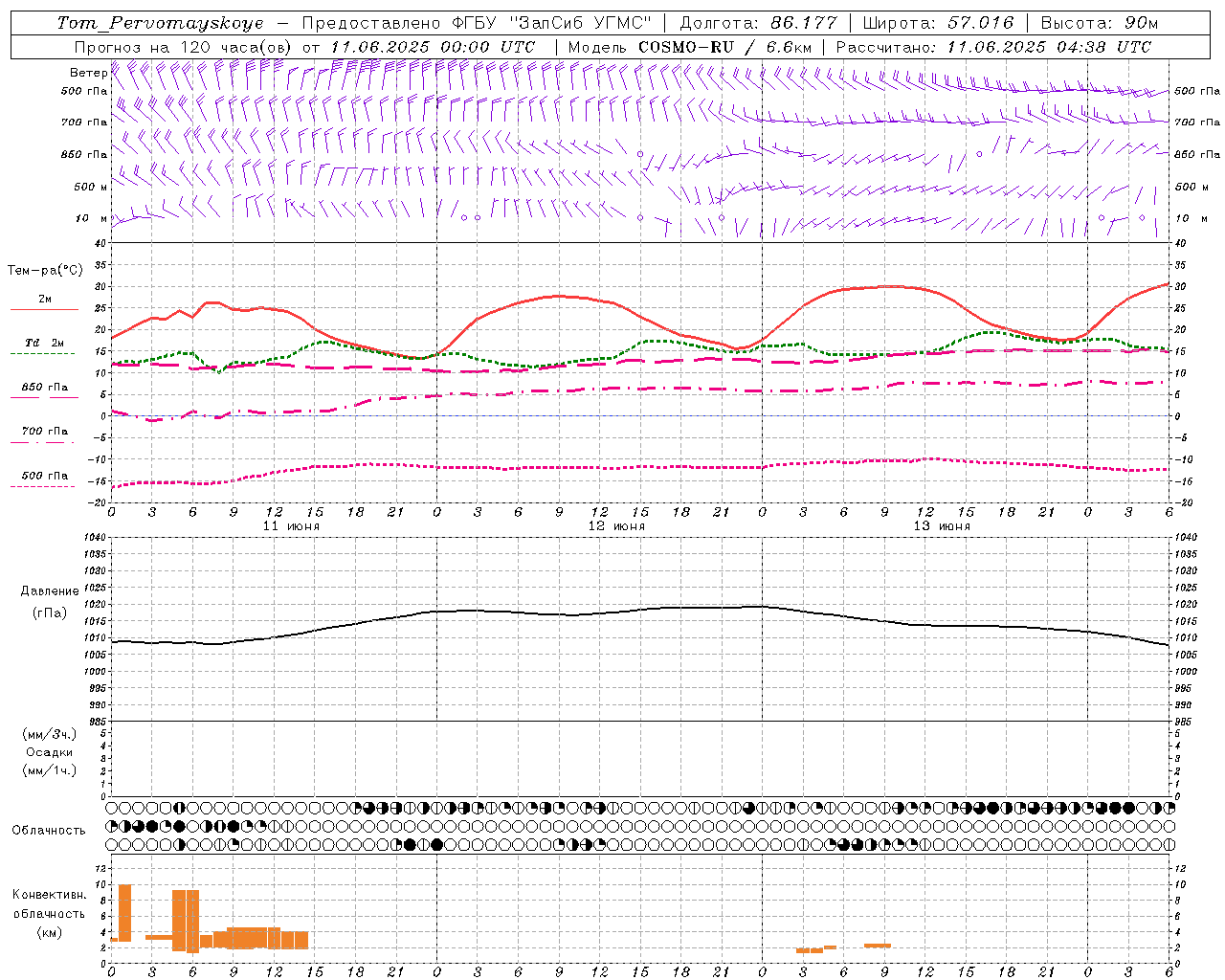Image resolution: width=1225 pixels, height=980 pixels.
Task: Click the Ветер wind panel label
Action: point(88,73)
